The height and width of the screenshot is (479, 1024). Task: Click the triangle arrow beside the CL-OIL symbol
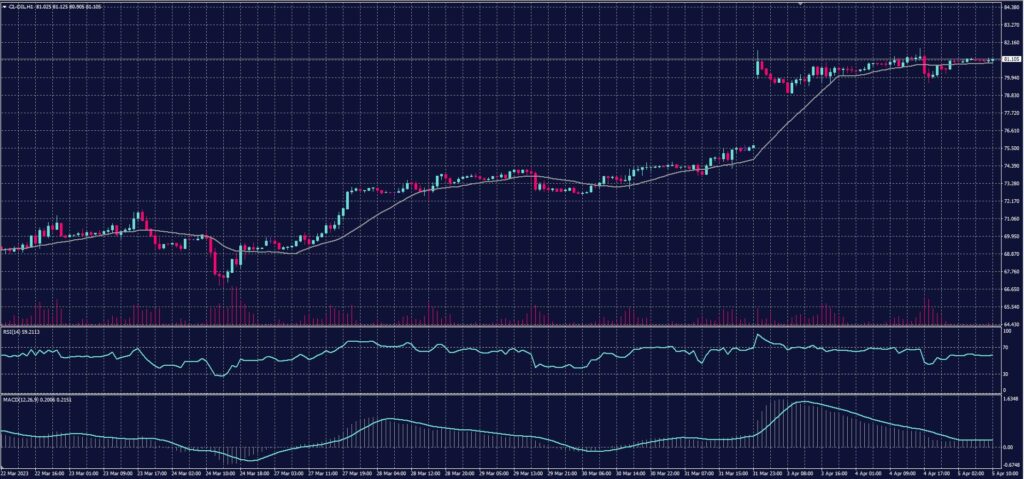pos(5,6)
